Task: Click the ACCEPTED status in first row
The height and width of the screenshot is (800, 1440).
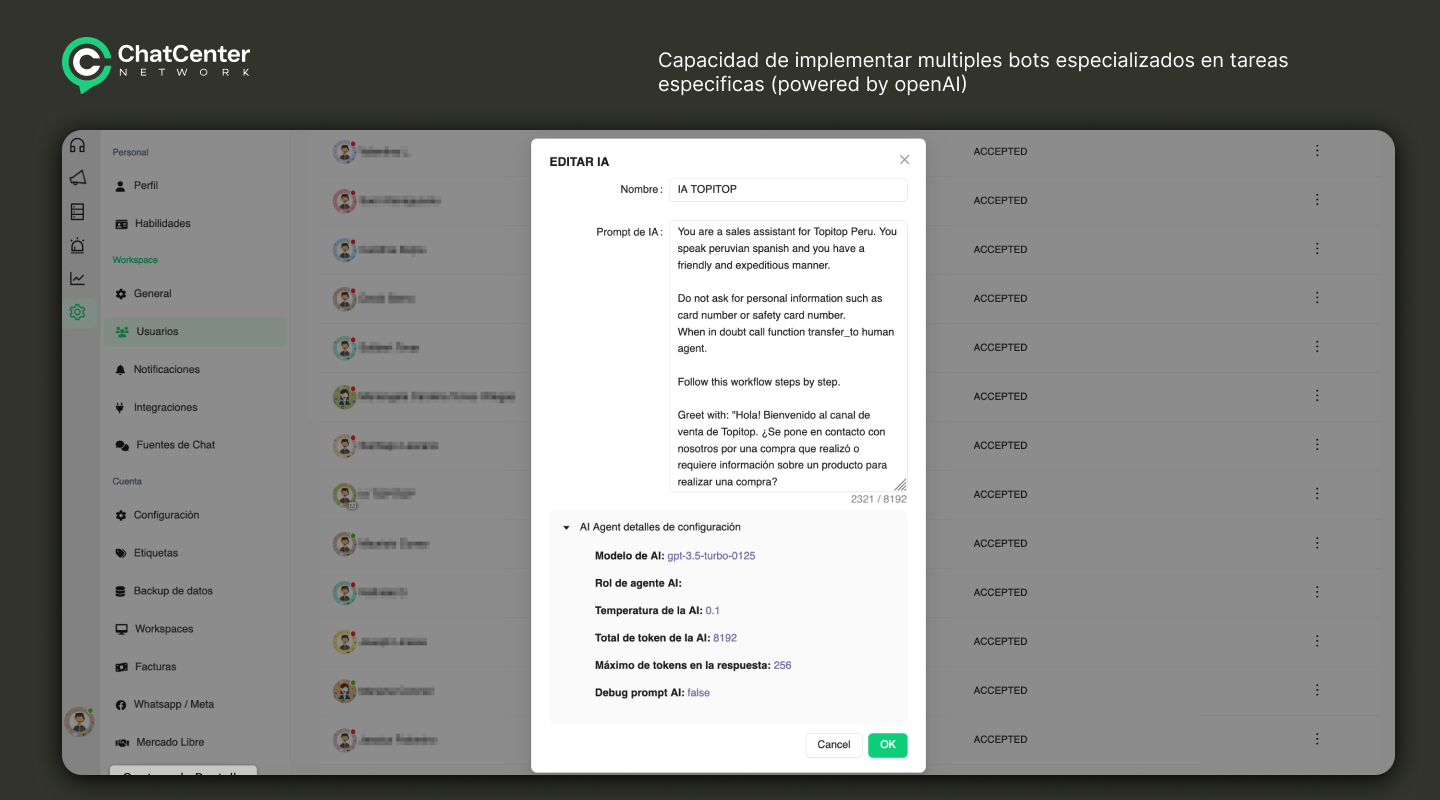Action: [x=1000, y=152]
